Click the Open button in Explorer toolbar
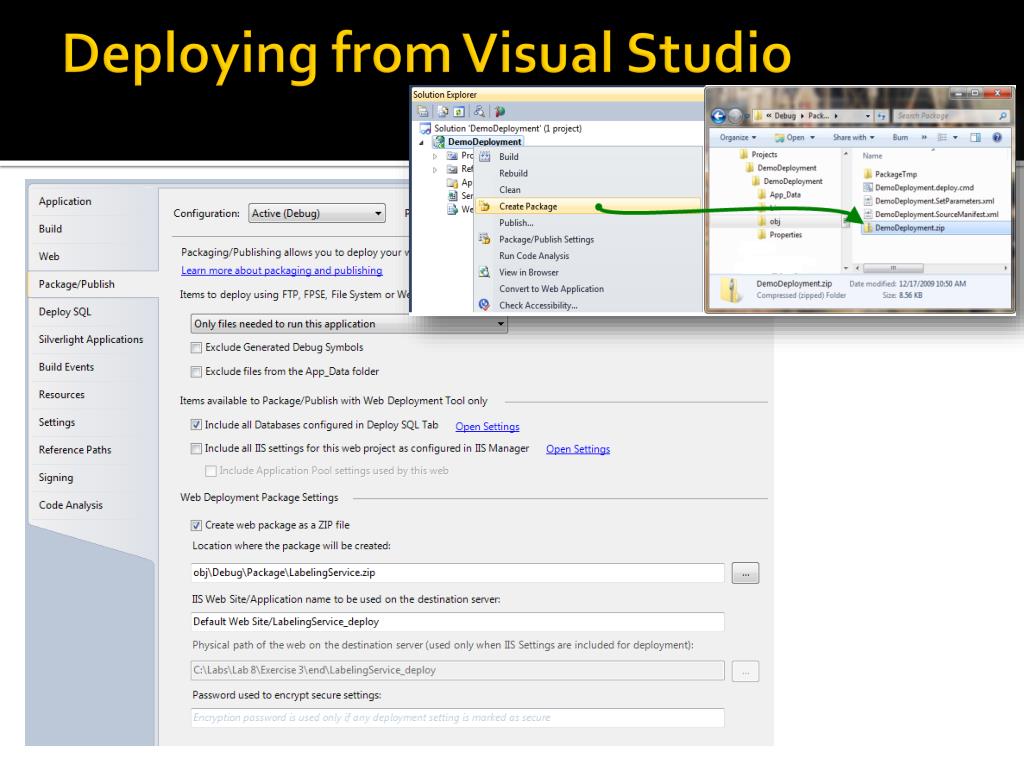Viewport: 1024px width, 768px height. pos(790,137)
